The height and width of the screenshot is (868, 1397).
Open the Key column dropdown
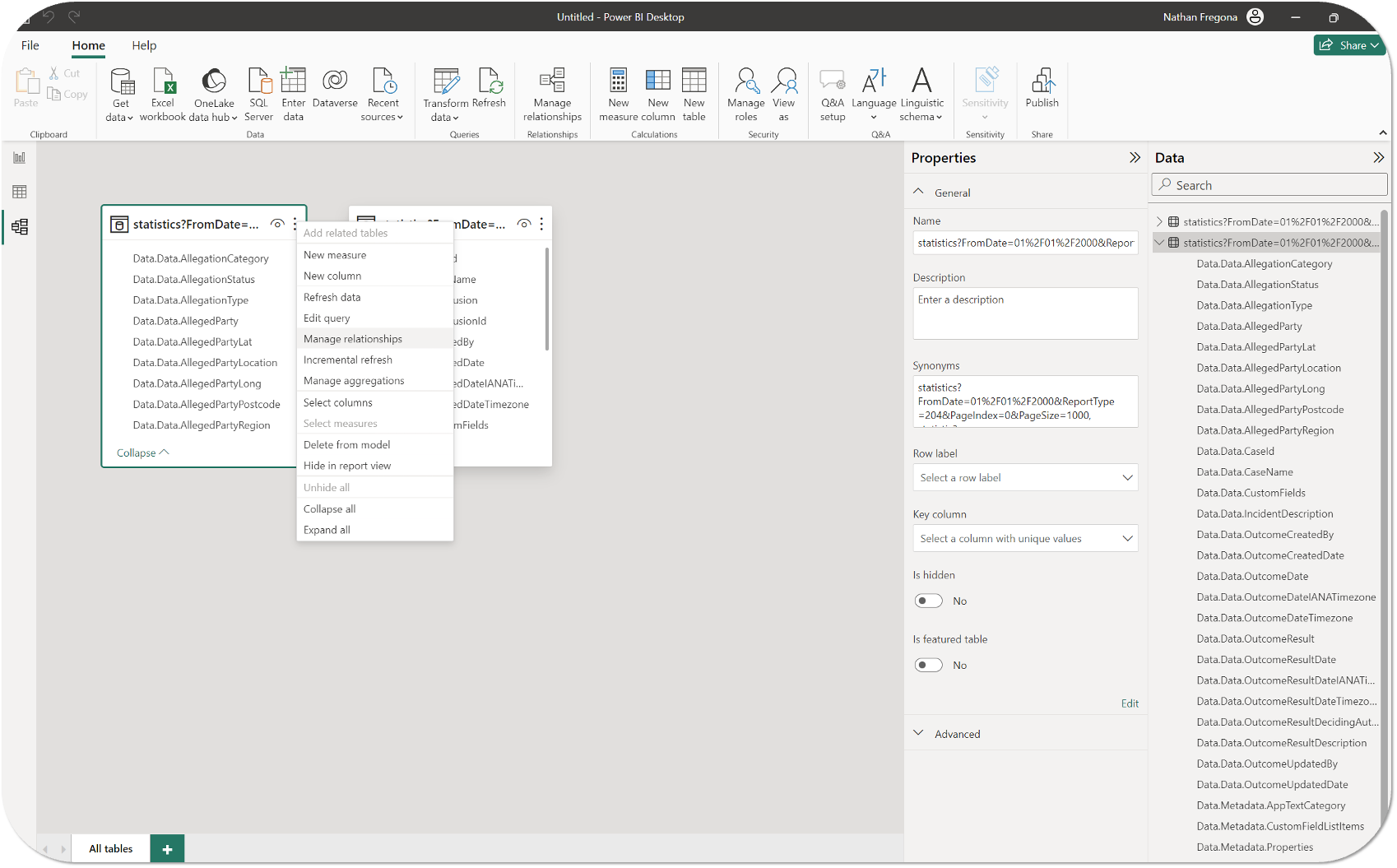coord(1025,538)
